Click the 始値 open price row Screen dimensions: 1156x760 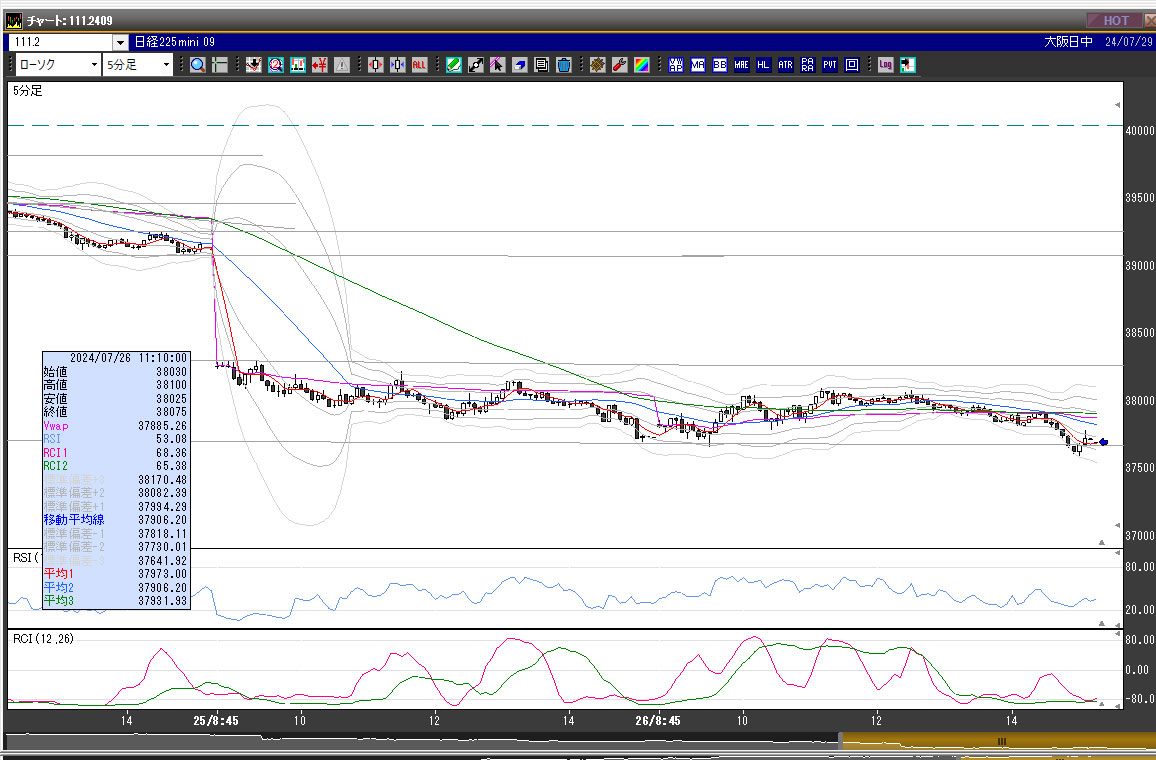tap(116, 372)
